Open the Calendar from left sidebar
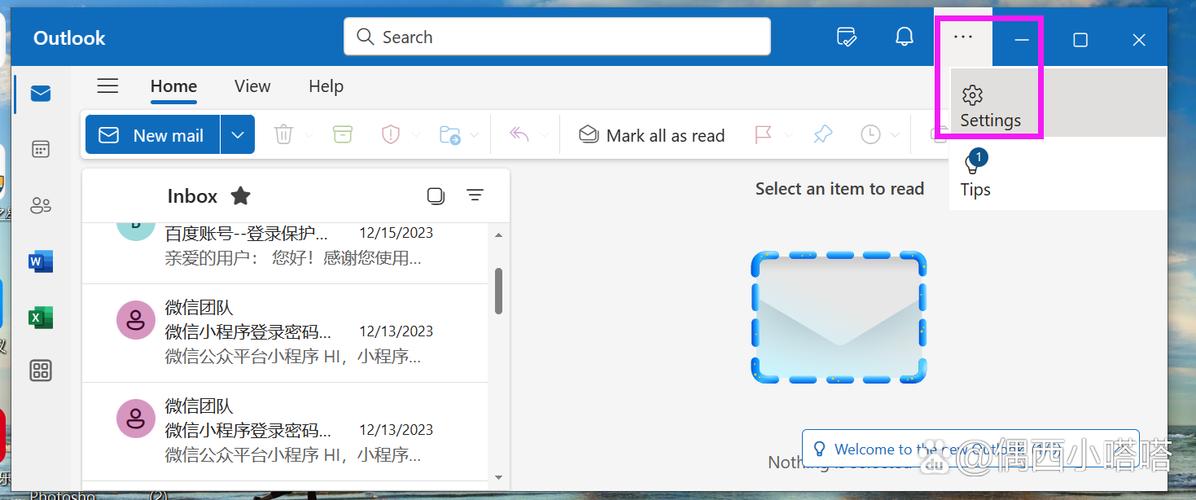1196x500 pixels. (x=40, y=149)
